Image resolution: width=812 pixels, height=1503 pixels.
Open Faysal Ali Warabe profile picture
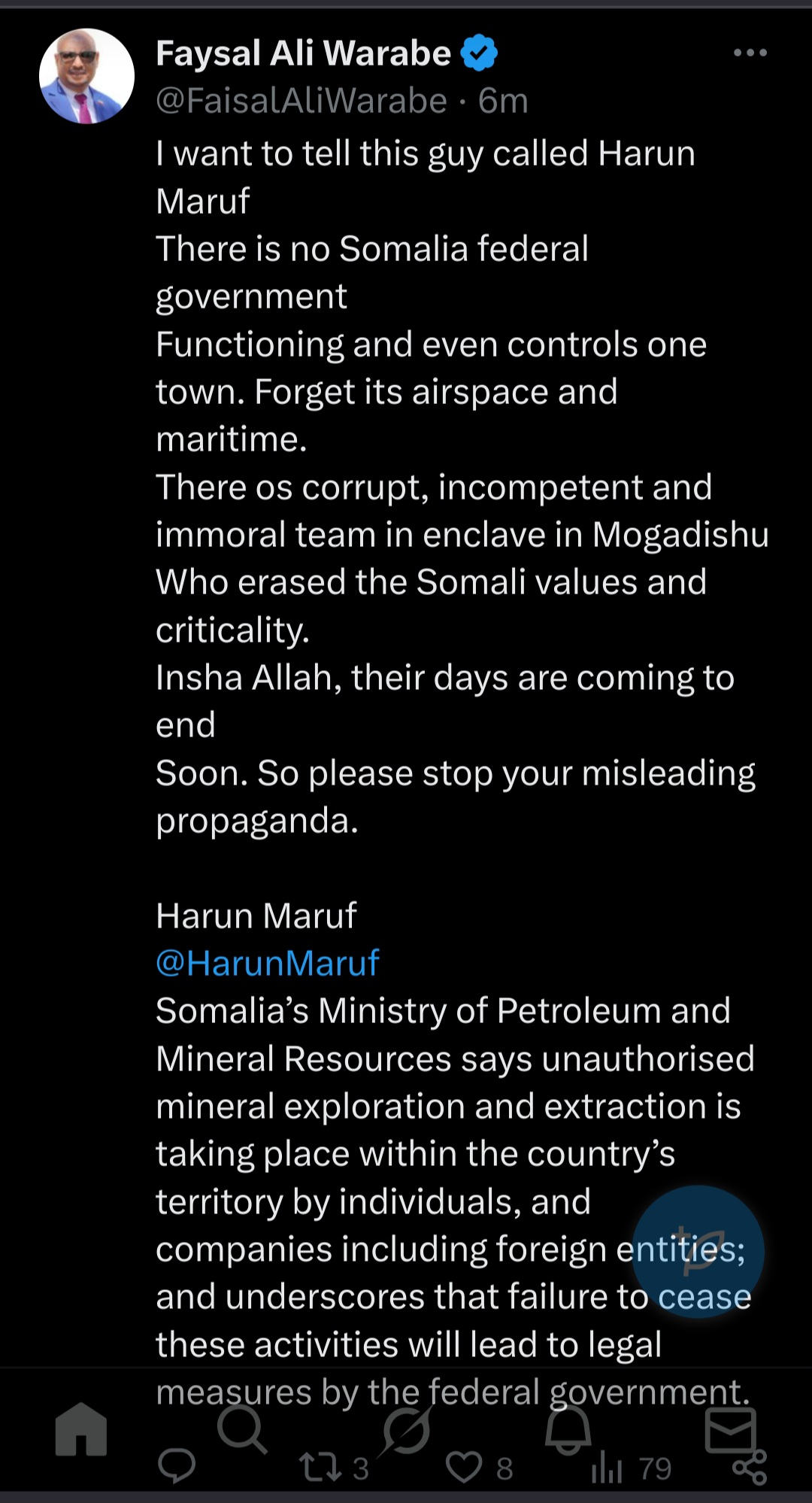86,76
